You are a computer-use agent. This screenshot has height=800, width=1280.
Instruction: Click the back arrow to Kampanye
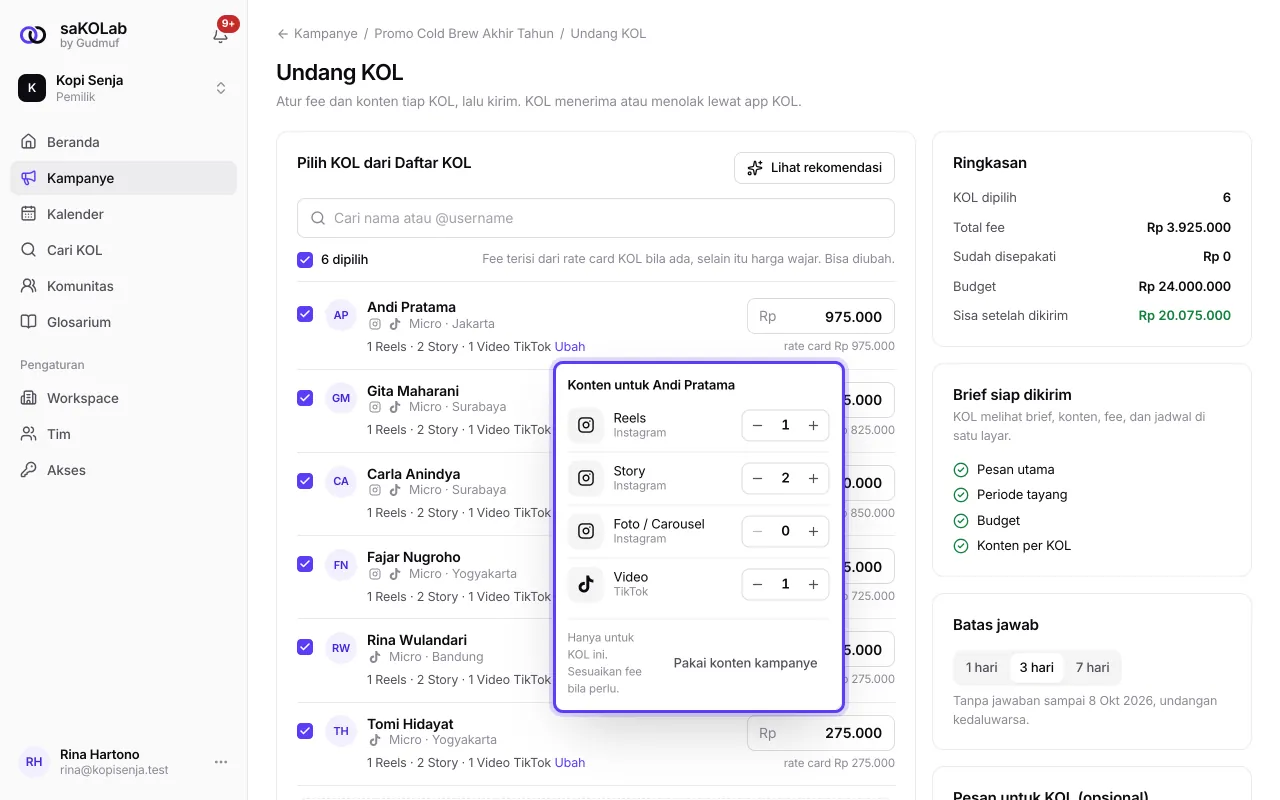click(x=283, y=34)
